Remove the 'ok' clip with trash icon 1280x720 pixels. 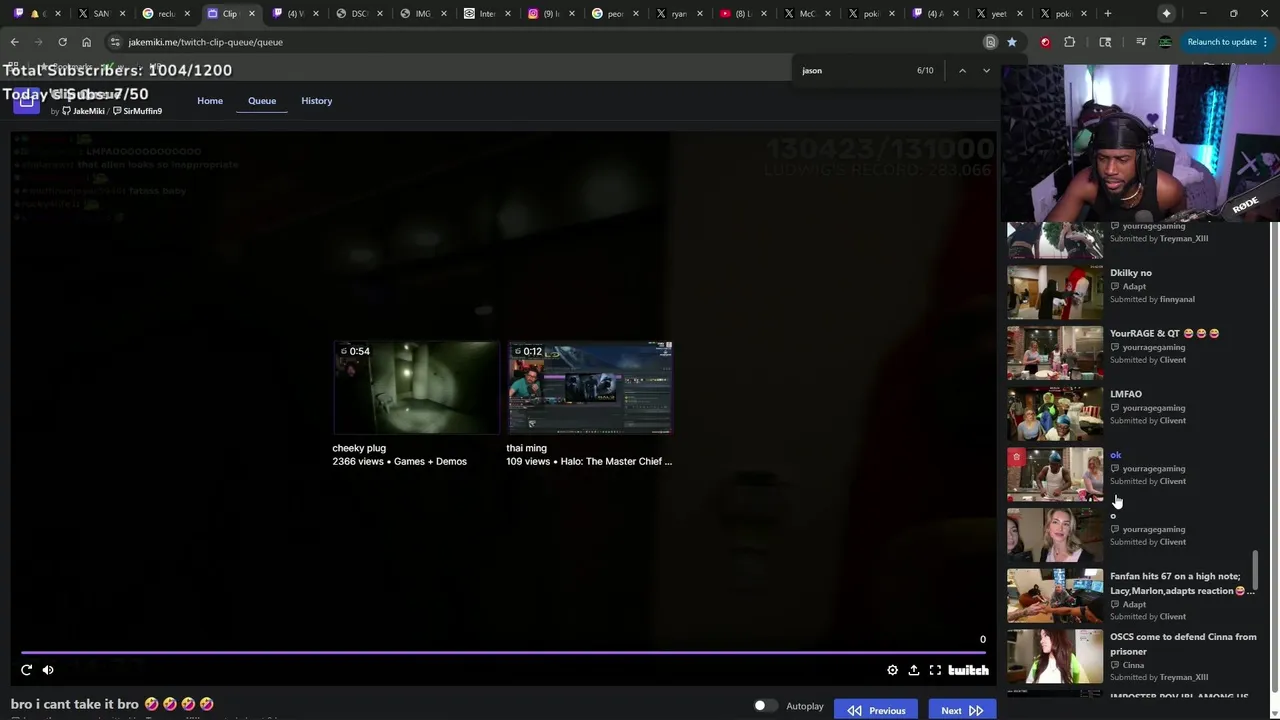tap(1016, 457)
